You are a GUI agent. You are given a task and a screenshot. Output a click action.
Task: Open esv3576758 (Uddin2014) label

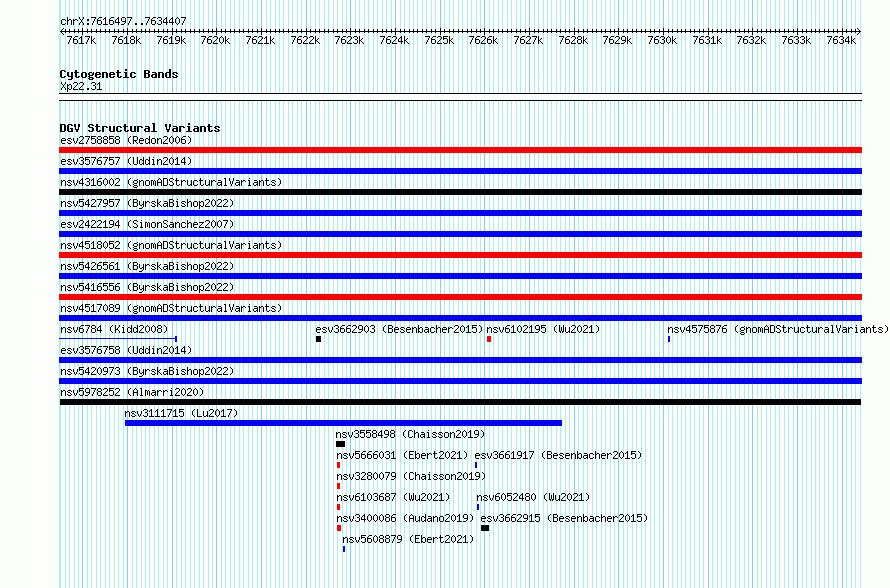point(126,350)
